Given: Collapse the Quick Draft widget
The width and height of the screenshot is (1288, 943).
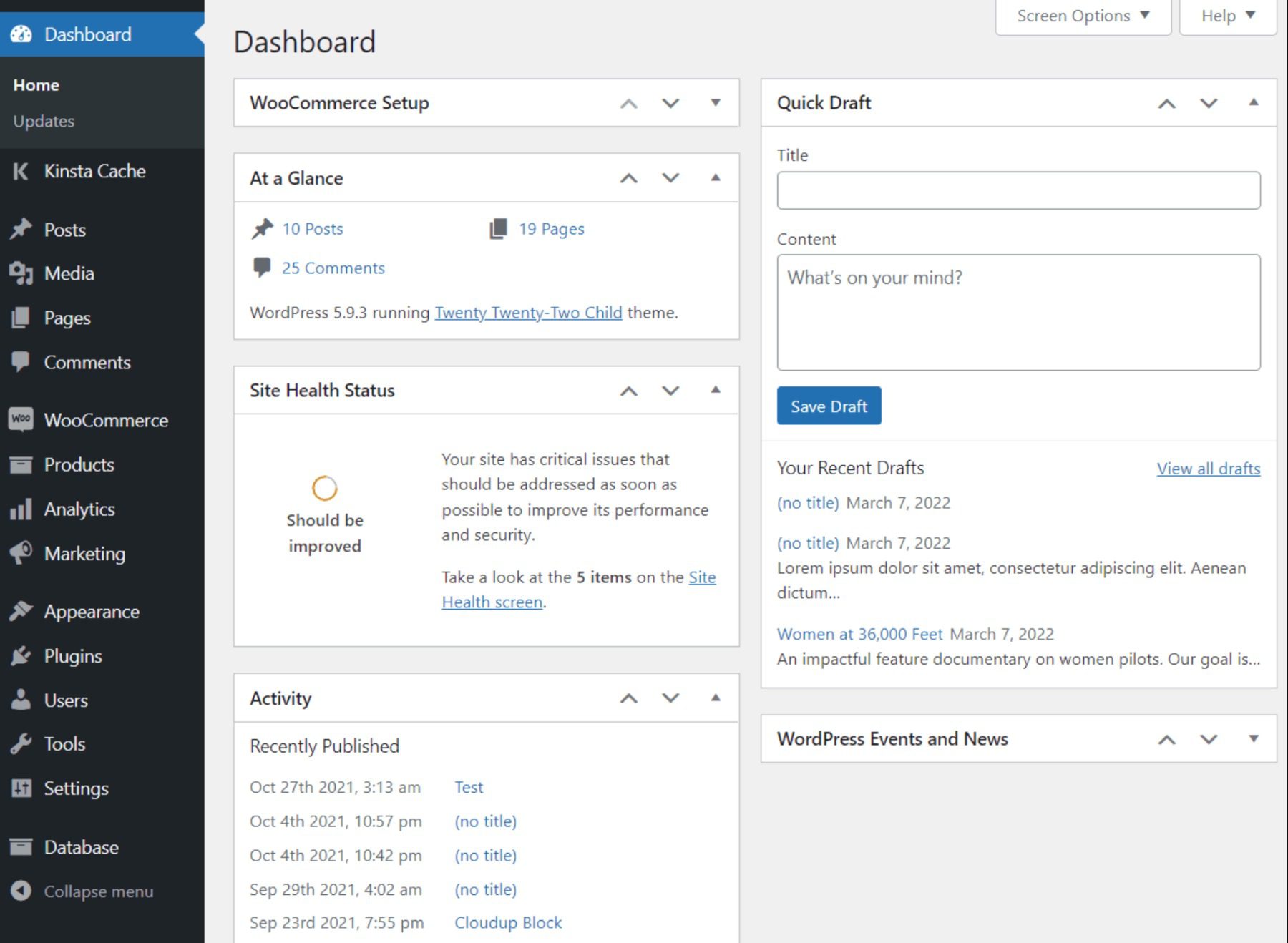Looking at the screenshot, I should pos(1254,102).
